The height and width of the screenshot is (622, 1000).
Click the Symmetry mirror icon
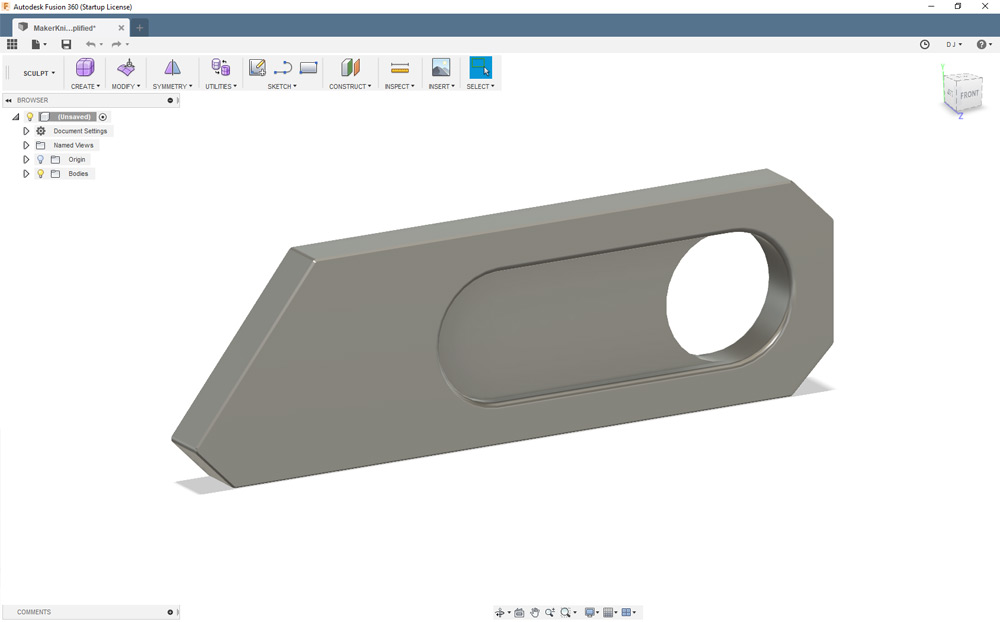172,68
